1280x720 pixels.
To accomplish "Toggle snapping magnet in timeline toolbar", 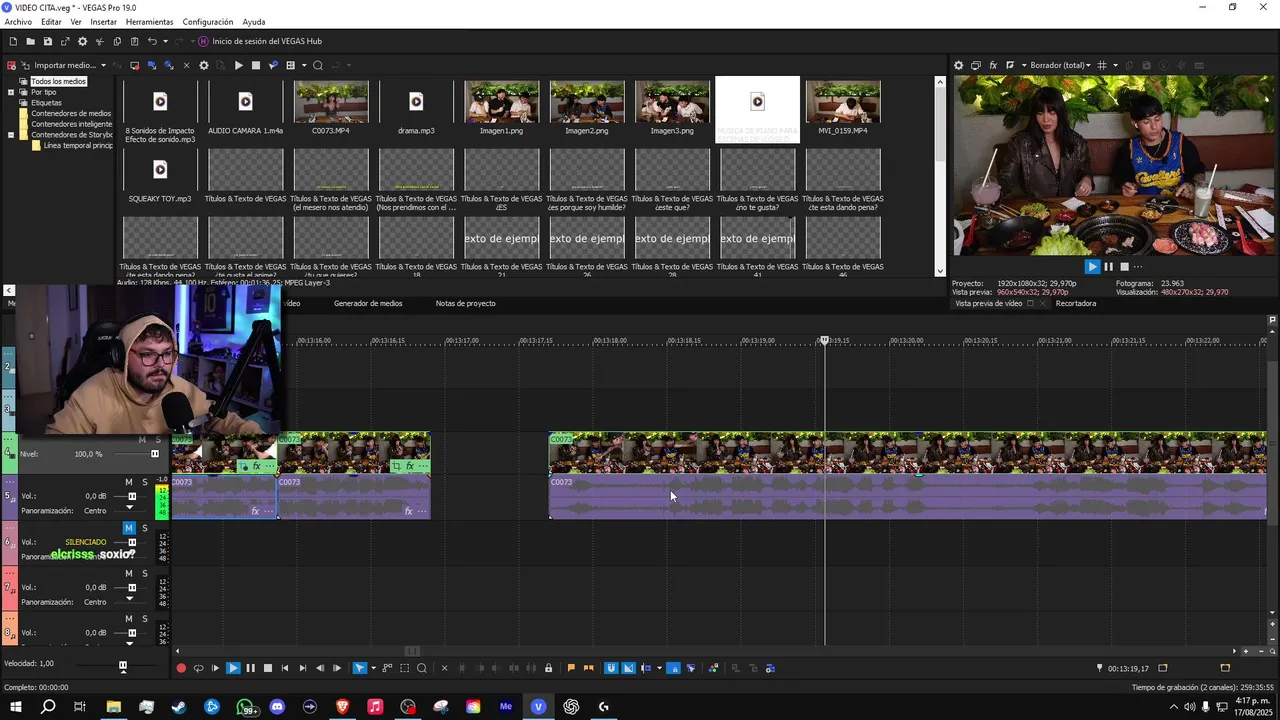I will (x=611, y=668).
